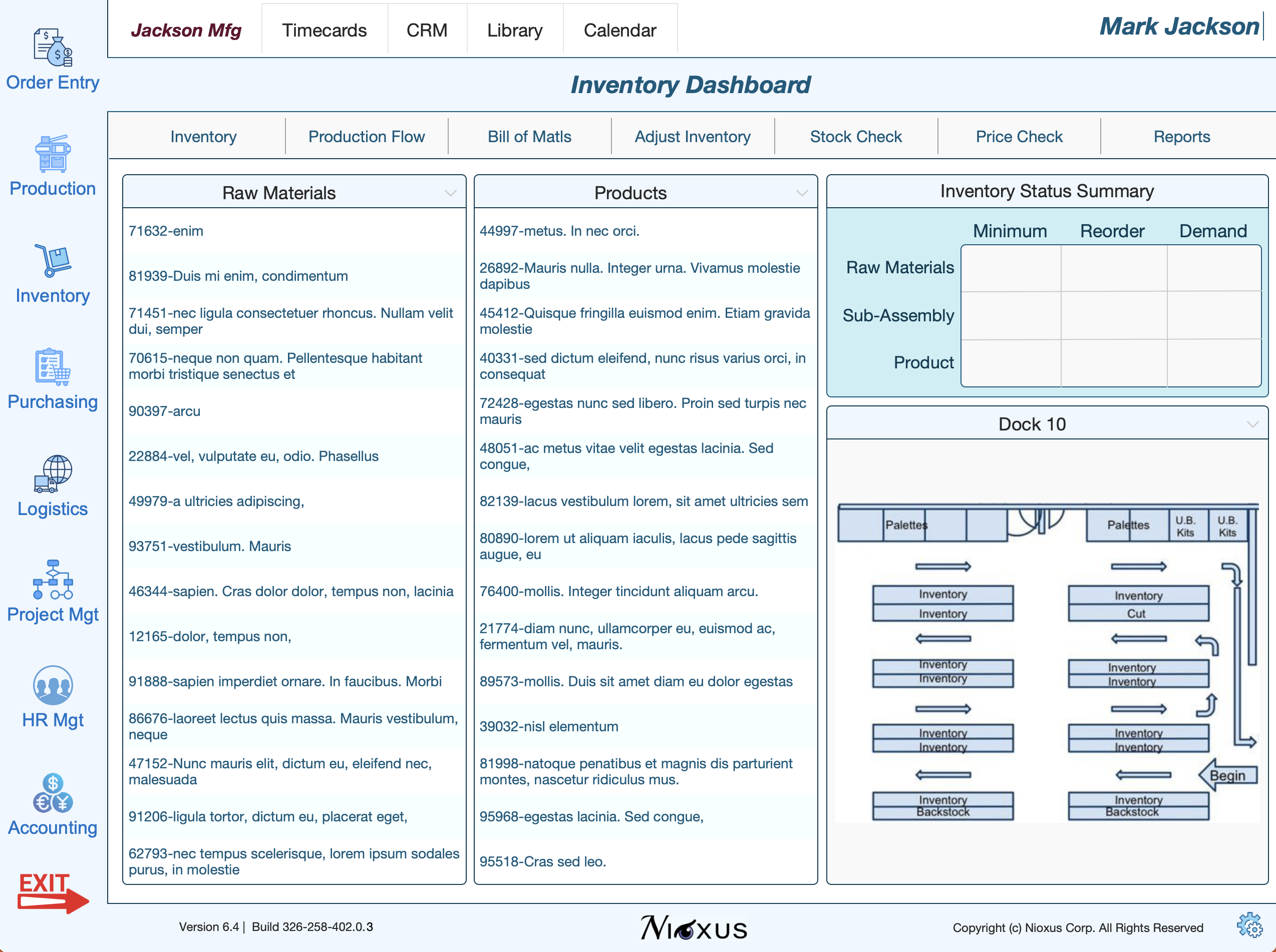Open the Accounting currency icon
Viewport: 1276px width, 952px height.
pyautogui.click(x=53, y=792)
